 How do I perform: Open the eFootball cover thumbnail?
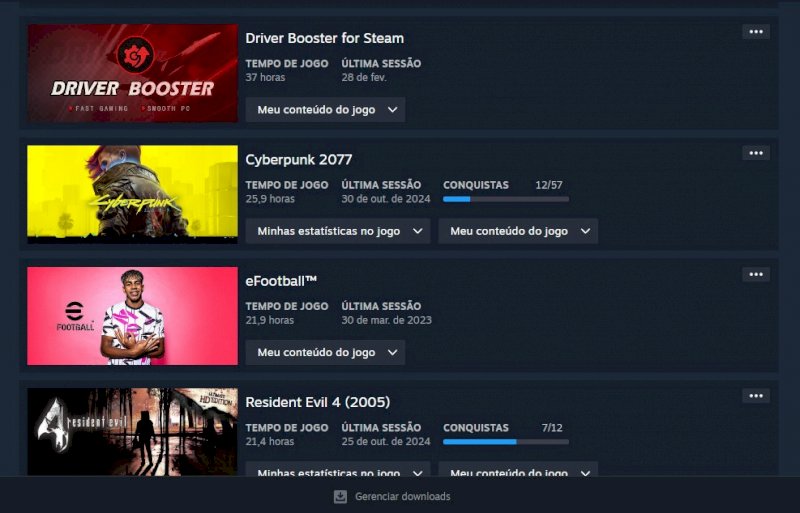click(132, 316)
